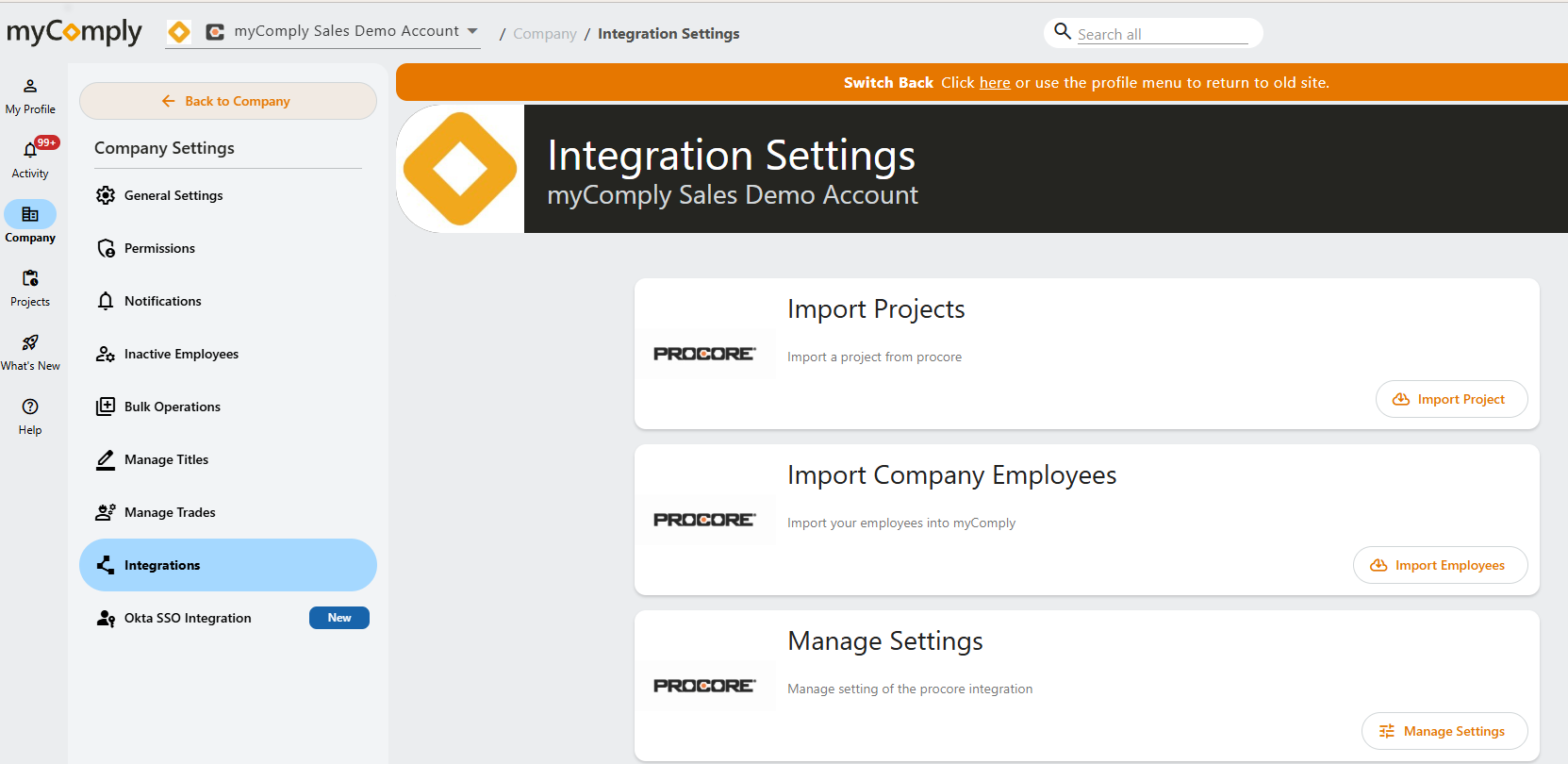Screen dimensions: 1568x764
Task: Select myComply Sales Demo Account selector
Action: tap(322, 32)
